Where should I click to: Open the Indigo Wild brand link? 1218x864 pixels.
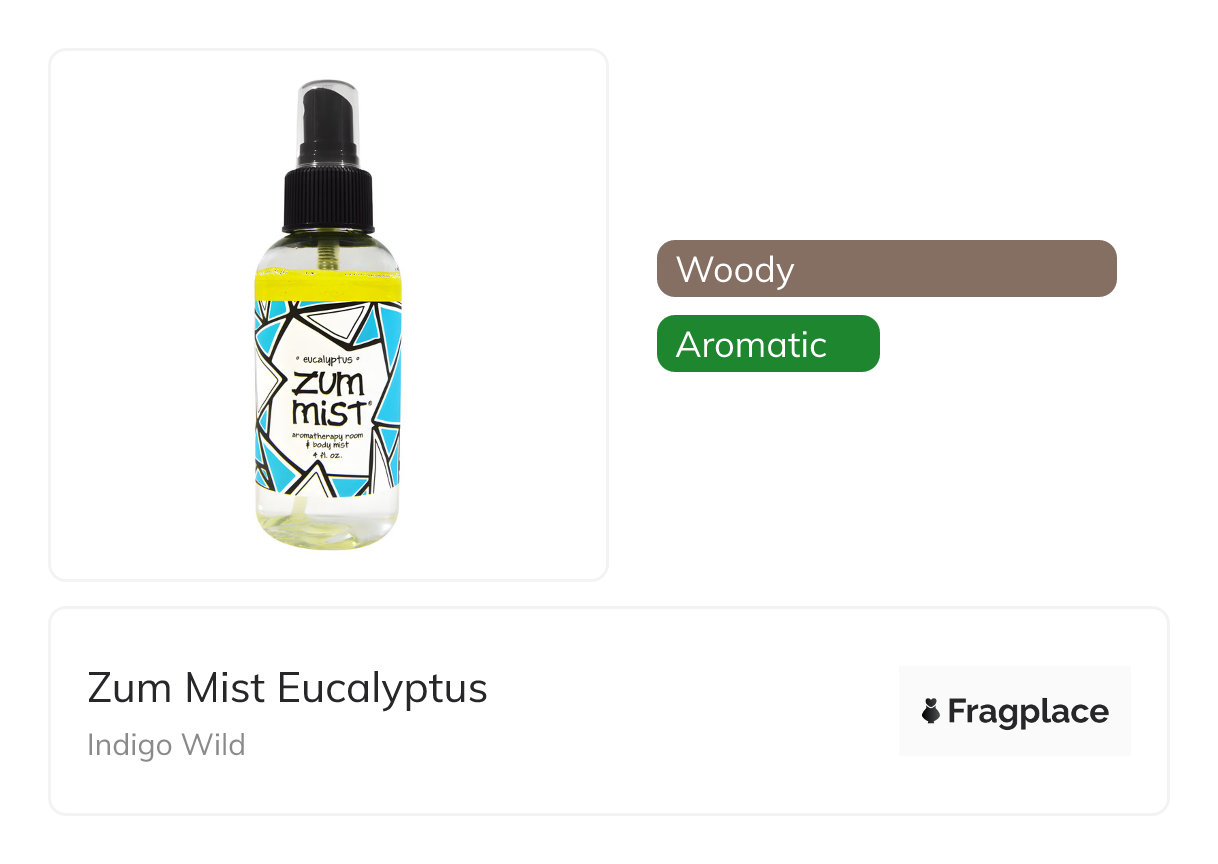pos(166,745)
